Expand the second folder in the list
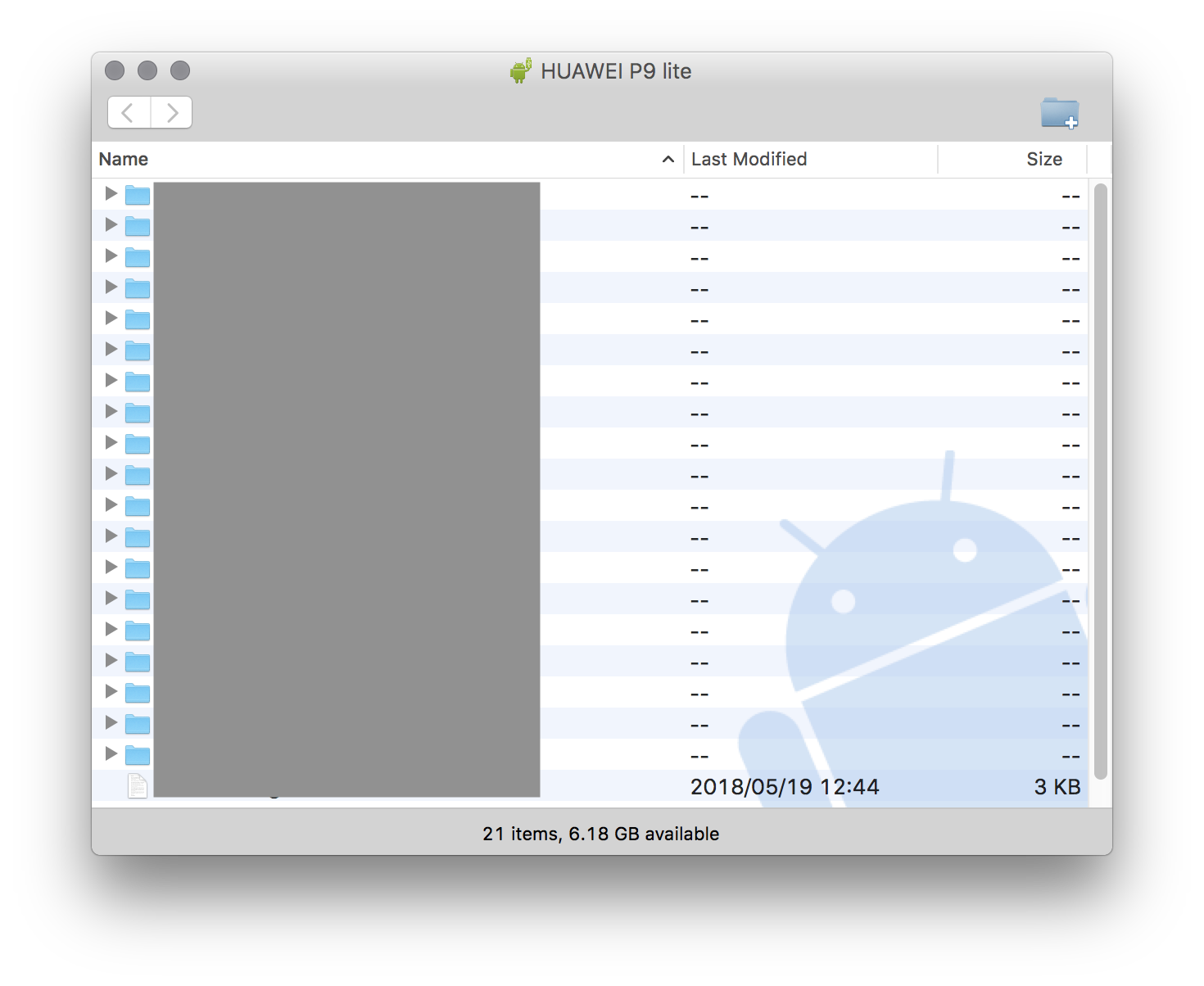This screenshot has height=986, width=1204. [x=111, y=224]
